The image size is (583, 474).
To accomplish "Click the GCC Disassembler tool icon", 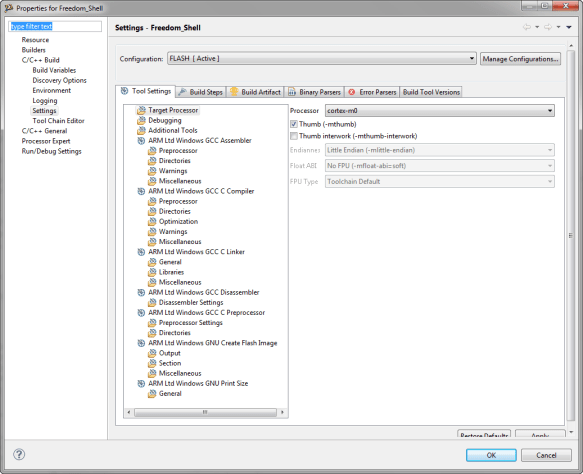I will point(141,292).
